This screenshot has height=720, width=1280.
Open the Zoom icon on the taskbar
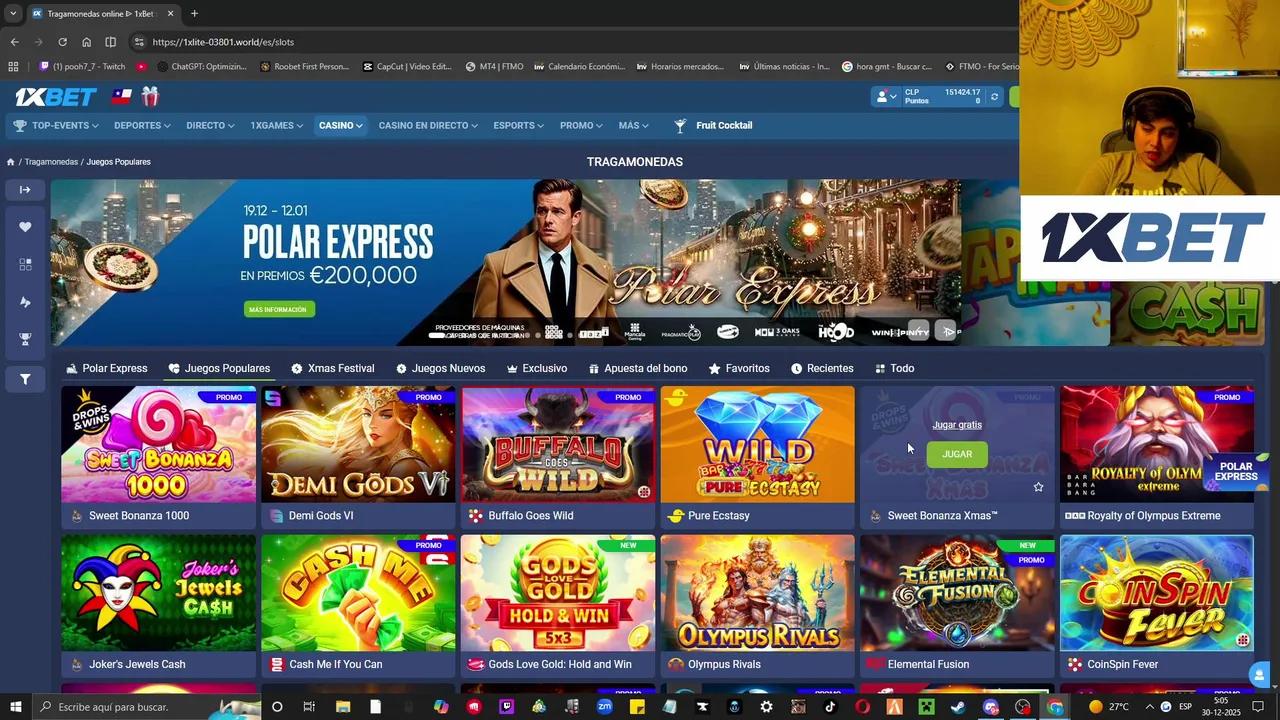tap(604, 707)
